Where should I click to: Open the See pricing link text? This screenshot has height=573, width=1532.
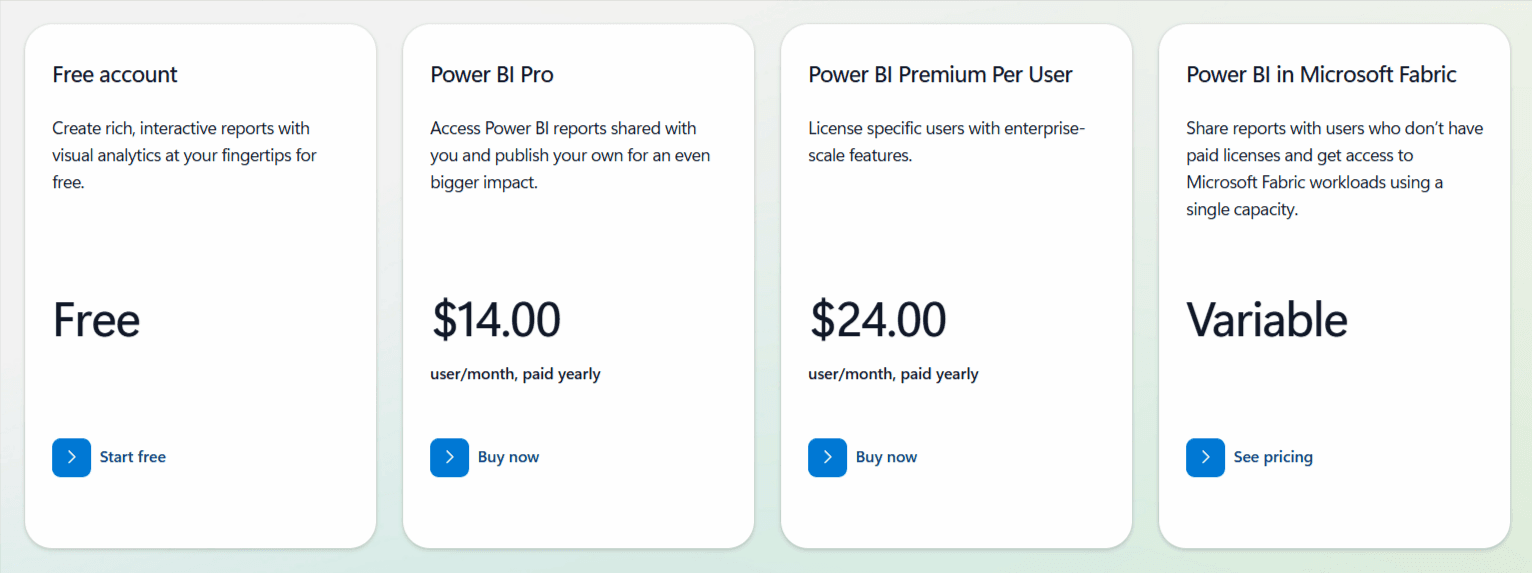pos(1273,457)
